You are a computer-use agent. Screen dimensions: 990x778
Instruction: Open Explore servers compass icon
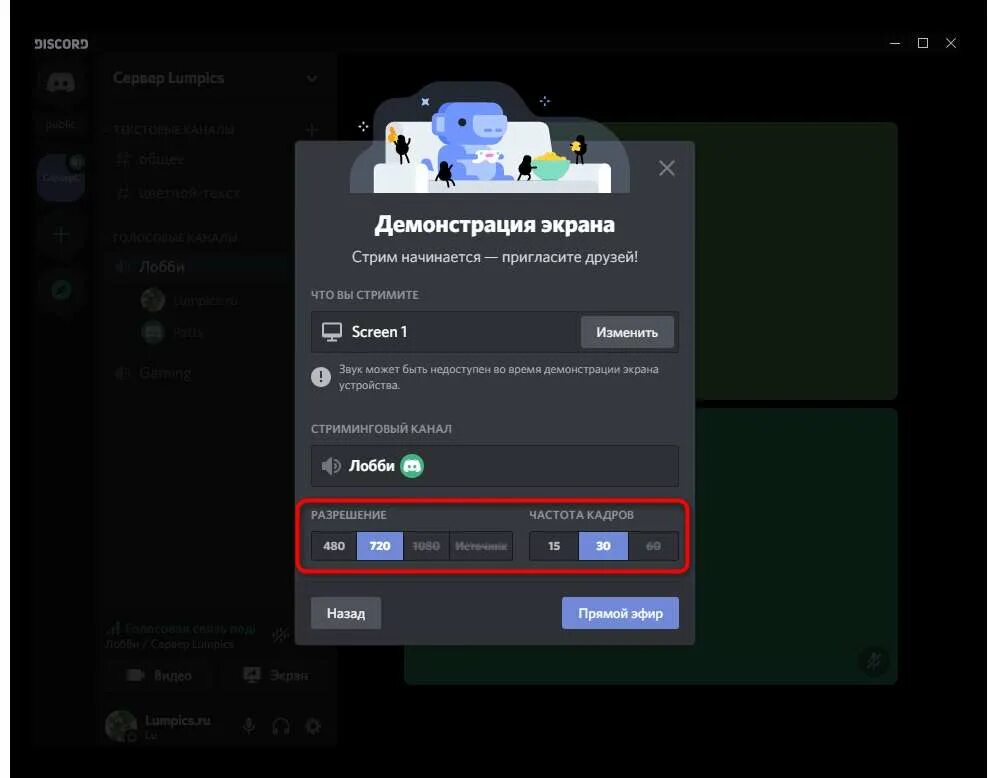click(x=61, y=290)
